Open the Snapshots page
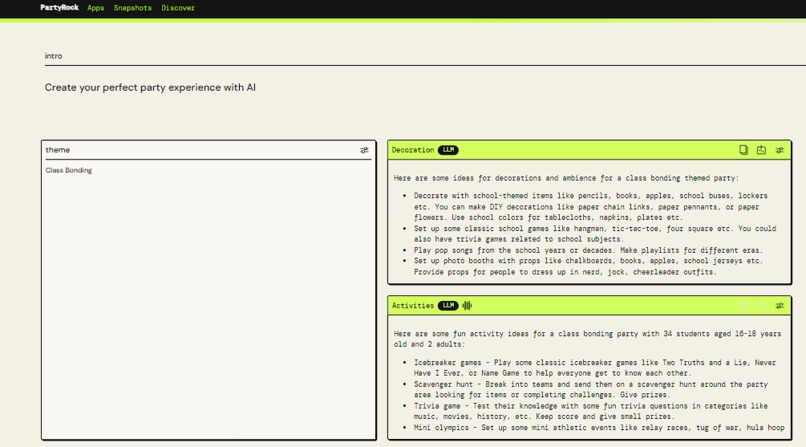Image resolution: width=806 pixels, height=447 pixels. tap(133, 8)
